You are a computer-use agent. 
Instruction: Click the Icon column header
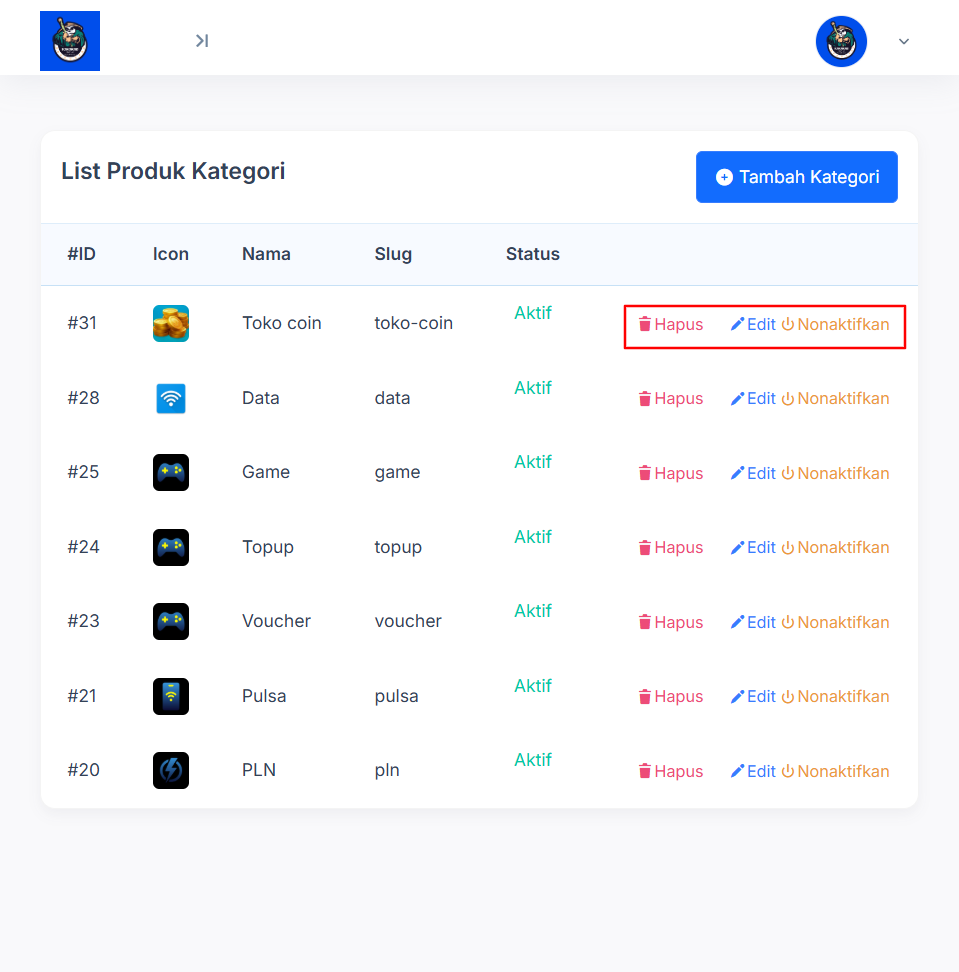170,254
